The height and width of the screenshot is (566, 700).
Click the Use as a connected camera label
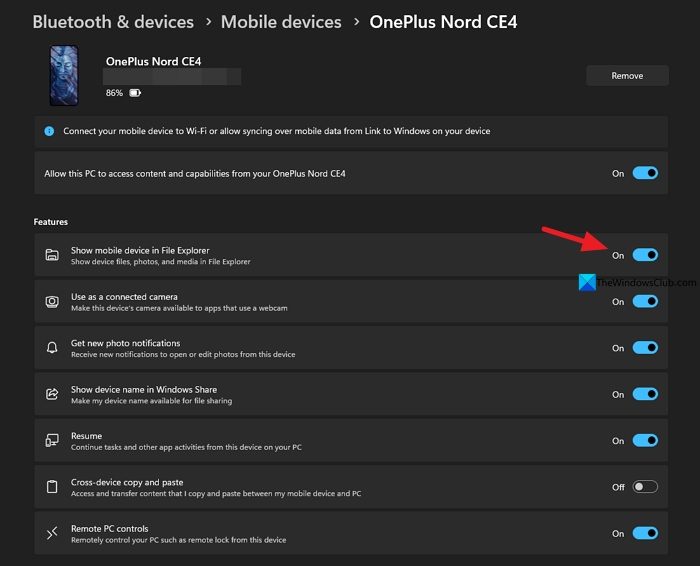coord(124,297)
